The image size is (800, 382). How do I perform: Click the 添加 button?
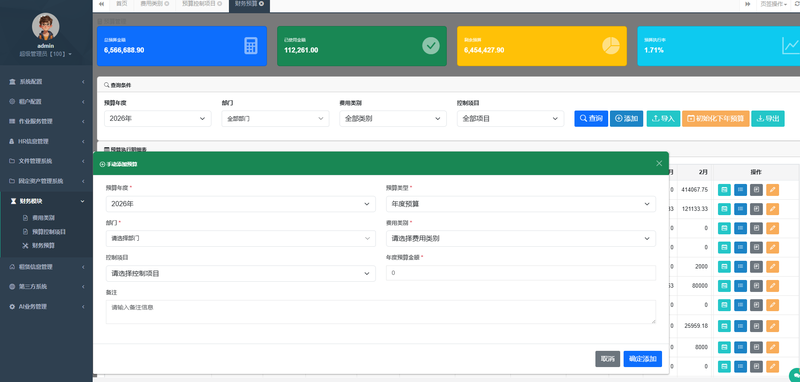click(627, 118)
